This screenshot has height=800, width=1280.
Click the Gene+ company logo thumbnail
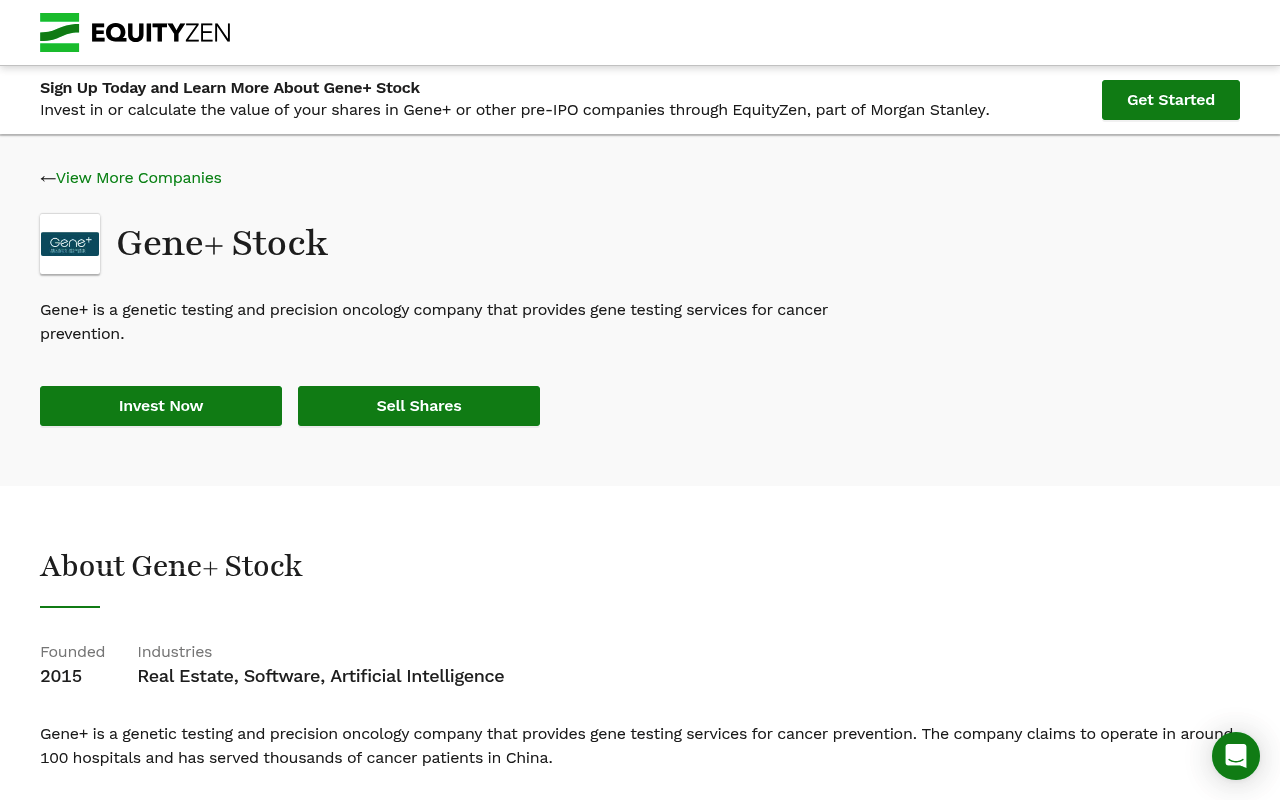pyautogui.click(x=70, y=244)
